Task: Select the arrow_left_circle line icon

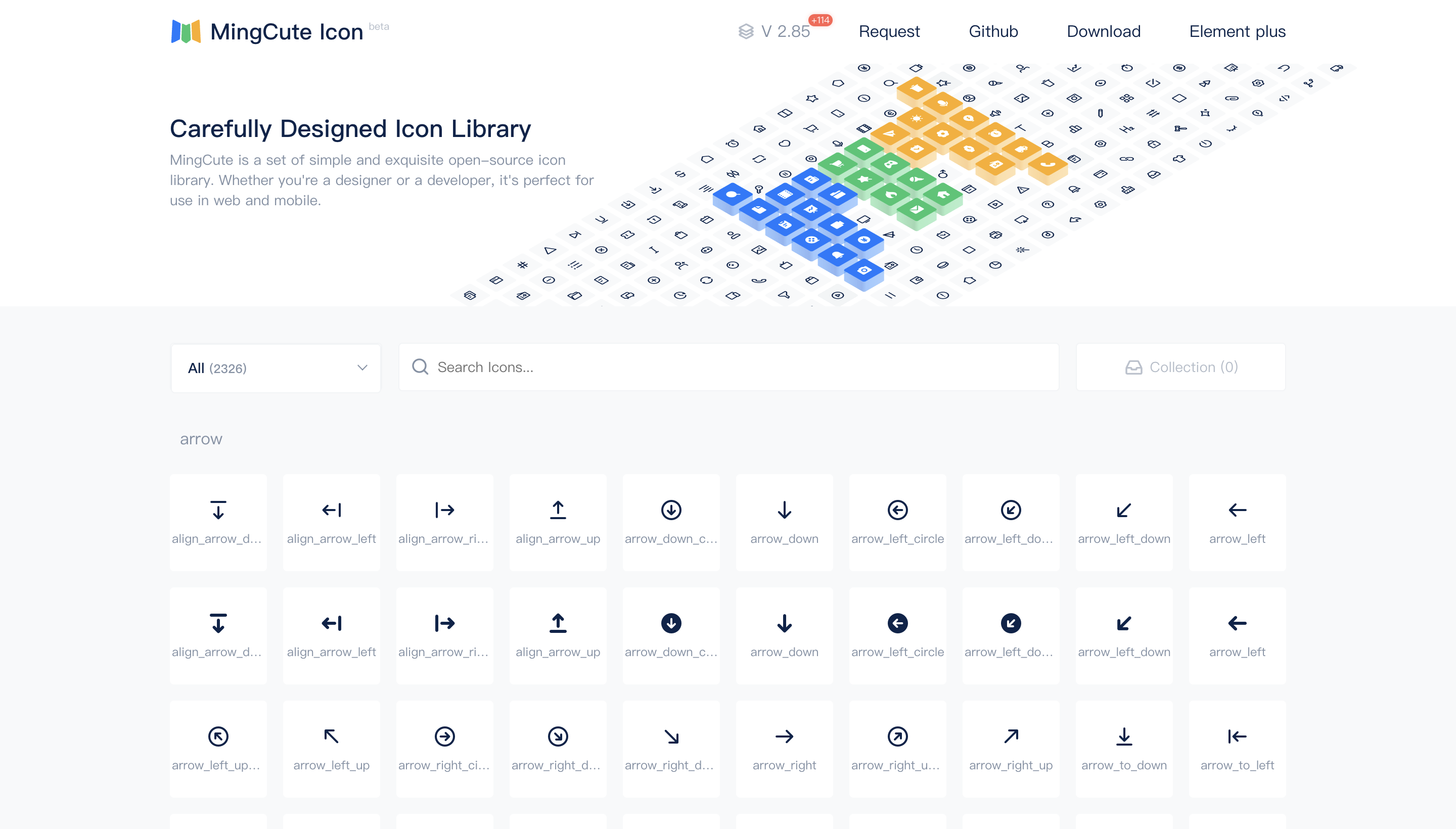Action: [897, 522]
